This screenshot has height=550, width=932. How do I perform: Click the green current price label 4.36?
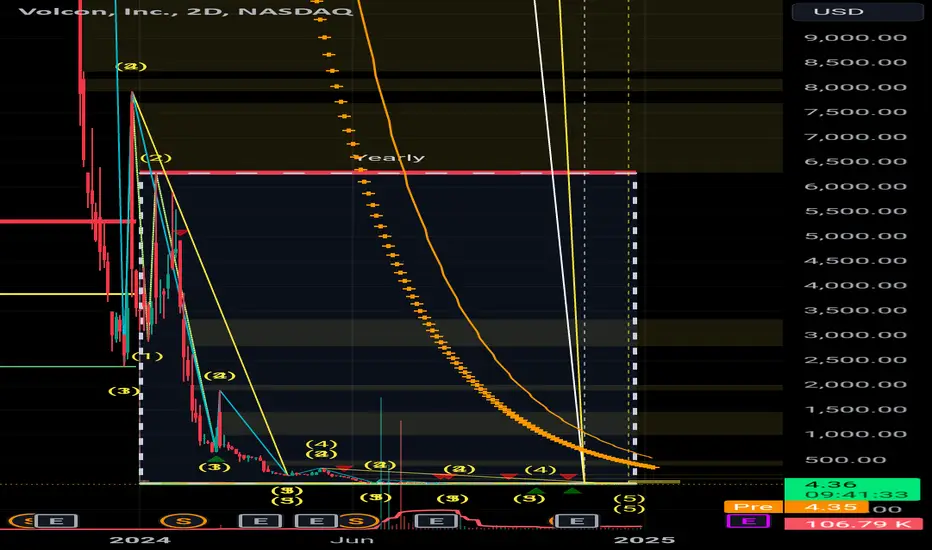click(852, 489)
